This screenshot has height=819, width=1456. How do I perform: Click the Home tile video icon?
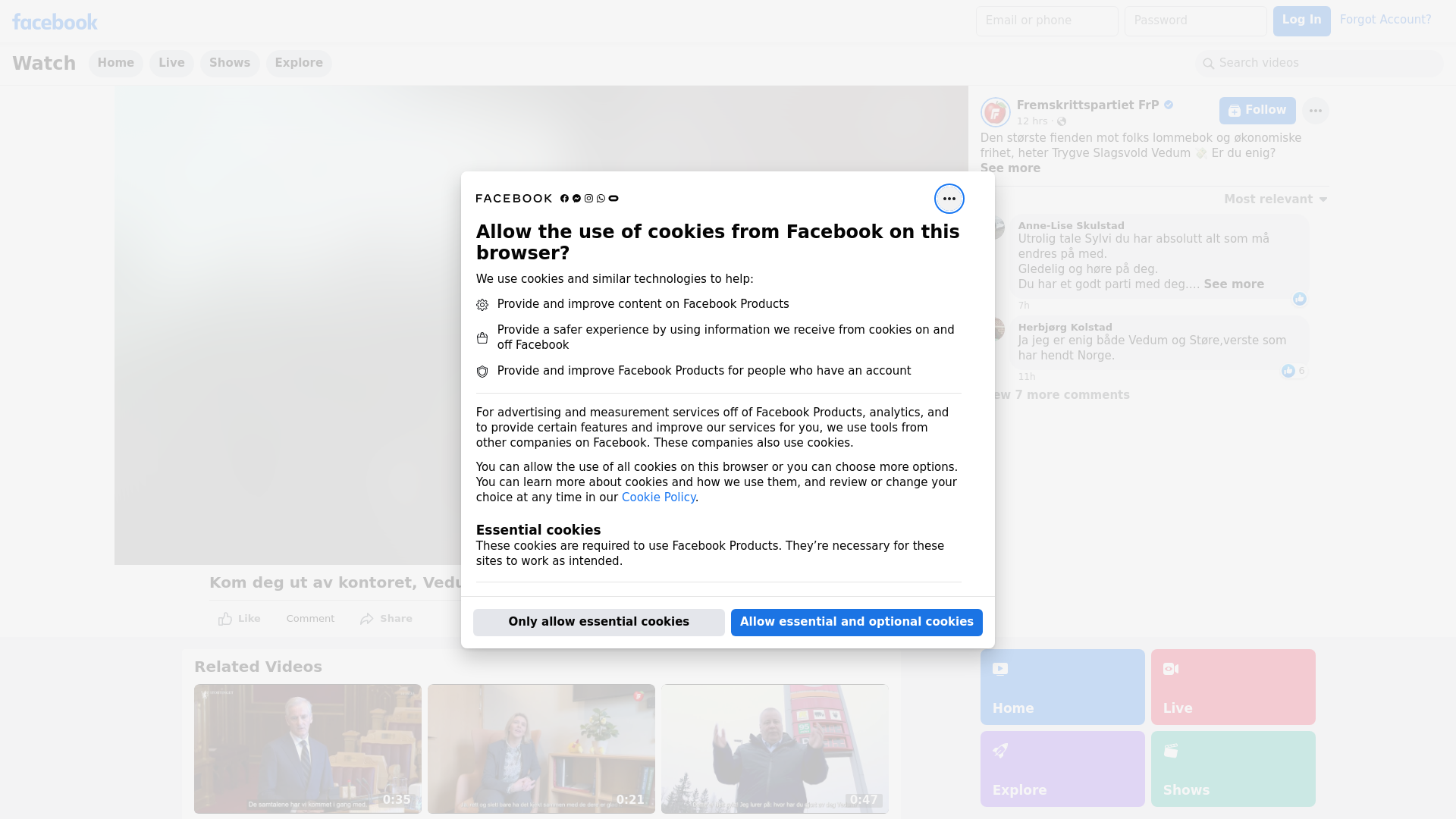click(1000, 669)
